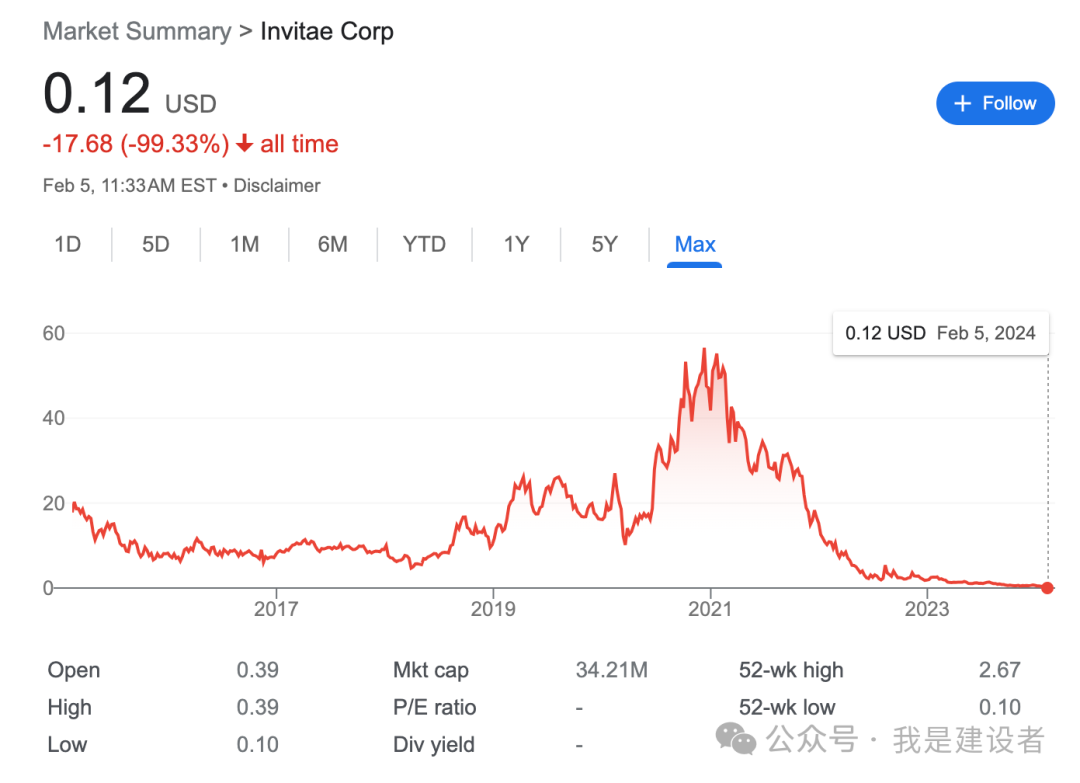Select the 5D time range tab
The image size is (1080, 783).
pos(155,244)
